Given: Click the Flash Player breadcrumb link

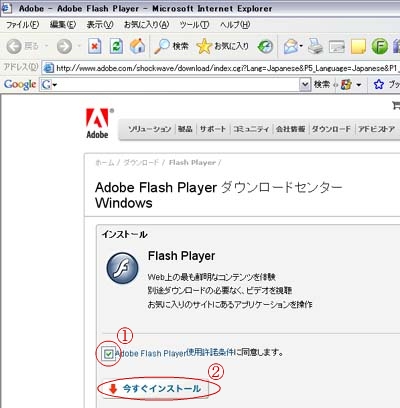Looking at the screenshot, I should 192,163.
